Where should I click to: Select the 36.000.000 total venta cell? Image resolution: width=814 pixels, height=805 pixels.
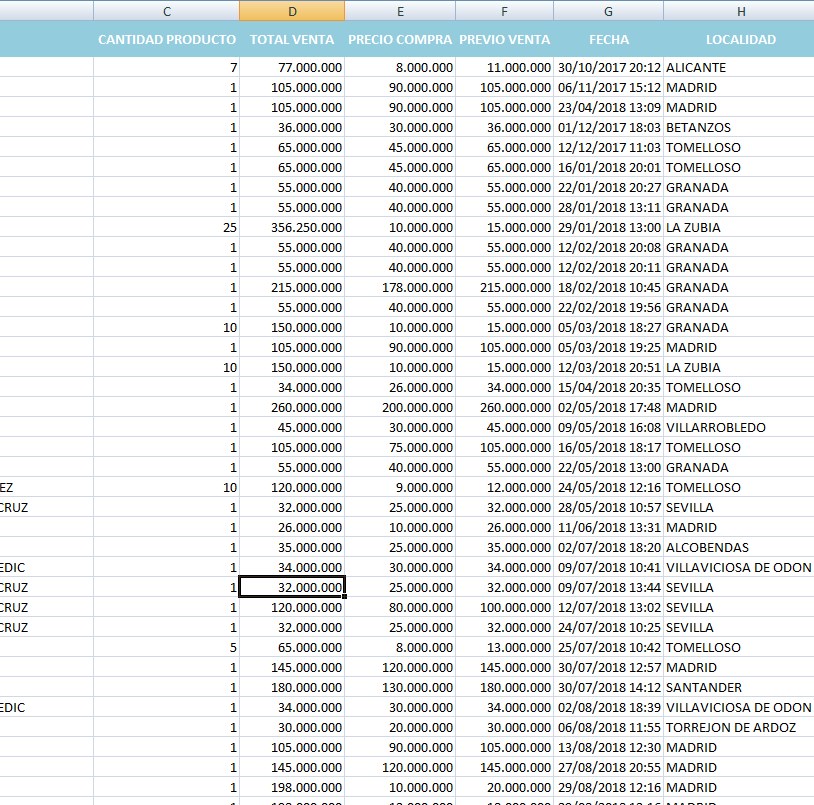tap(292, 128)
